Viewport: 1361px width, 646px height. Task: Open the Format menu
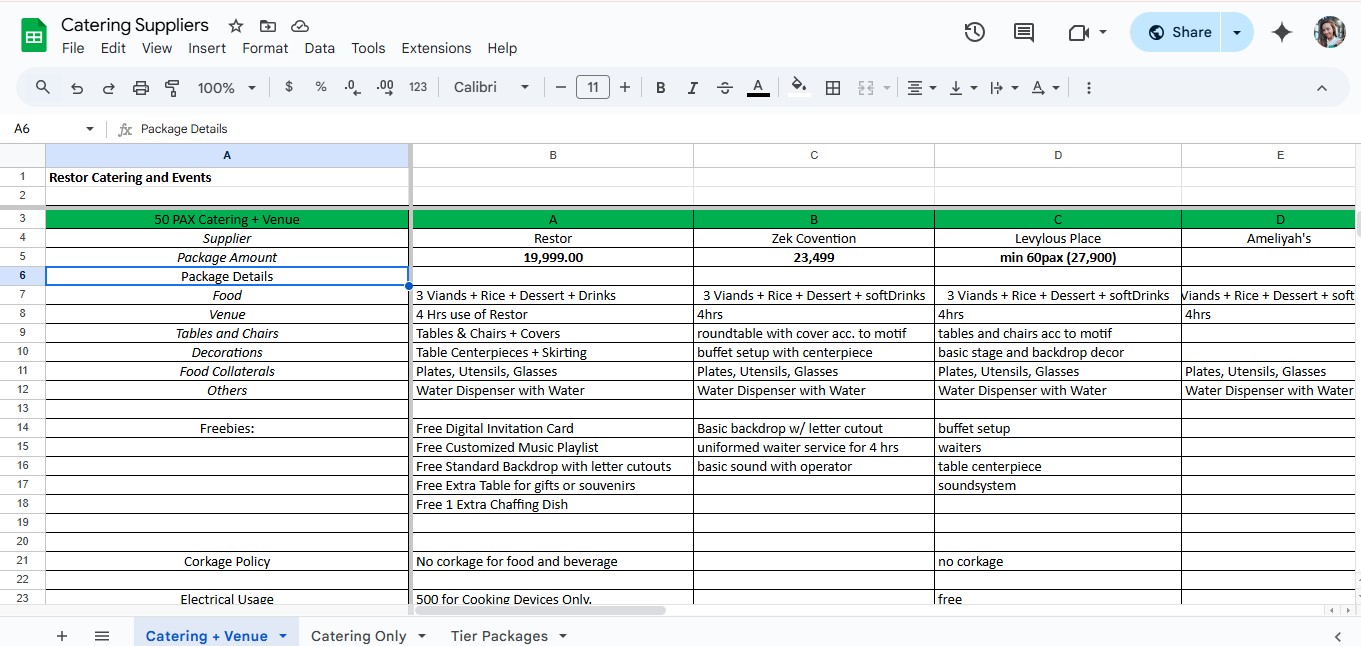(265, 48)
